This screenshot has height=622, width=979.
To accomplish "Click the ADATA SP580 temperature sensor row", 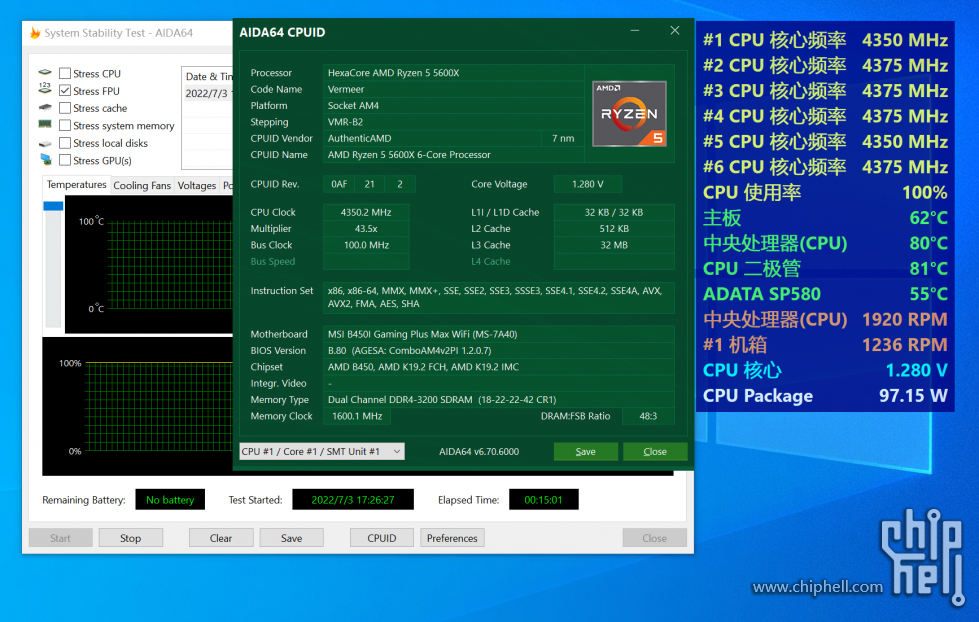I will [x=825, y=294].
